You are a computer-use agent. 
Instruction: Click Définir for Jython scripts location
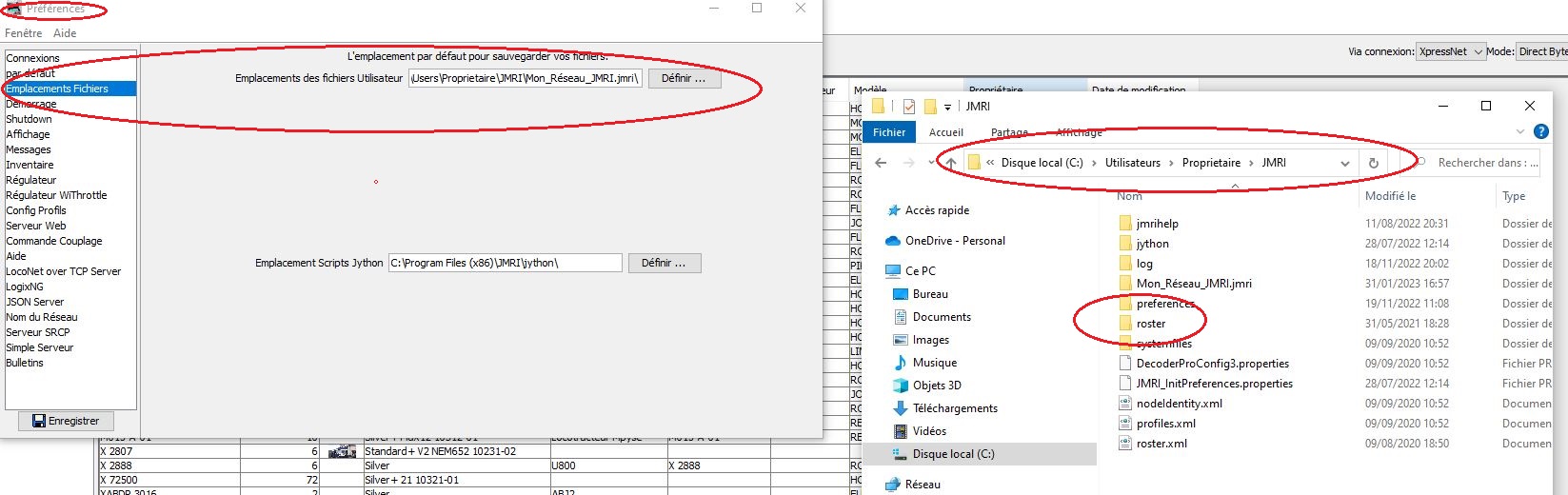click(x=664, y=263)
